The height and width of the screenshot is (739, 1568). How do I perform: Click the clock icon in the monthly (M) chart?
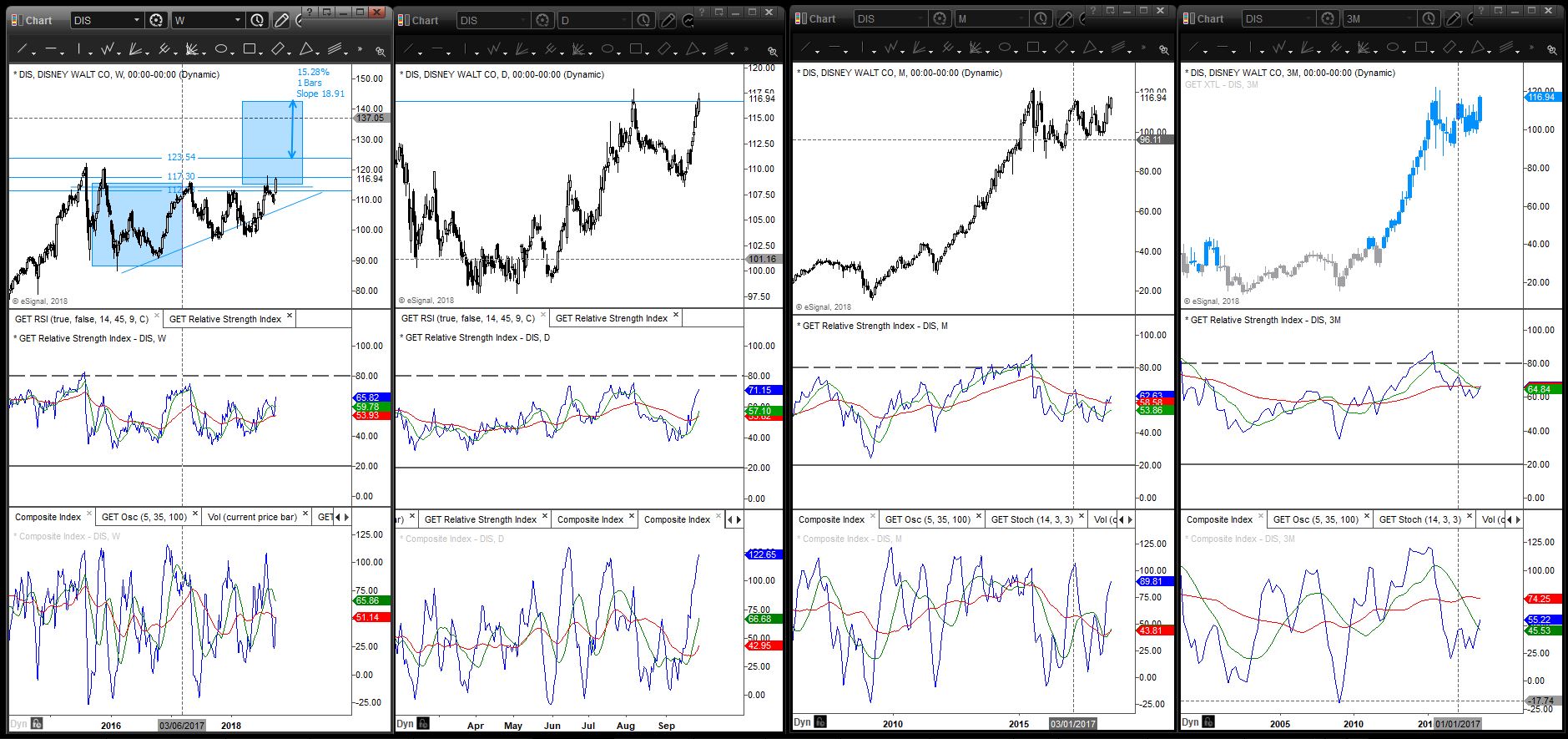point(1040,18)
